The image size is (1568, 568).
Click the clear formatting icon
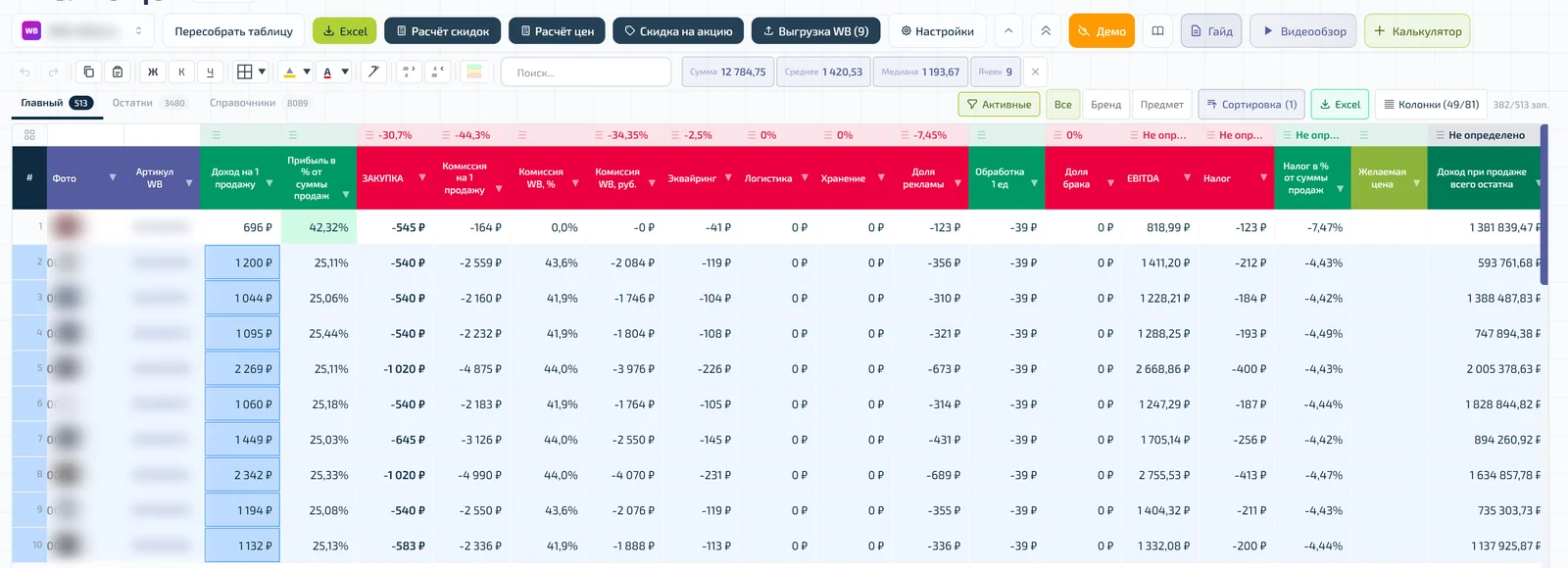[x=372, y=71]
